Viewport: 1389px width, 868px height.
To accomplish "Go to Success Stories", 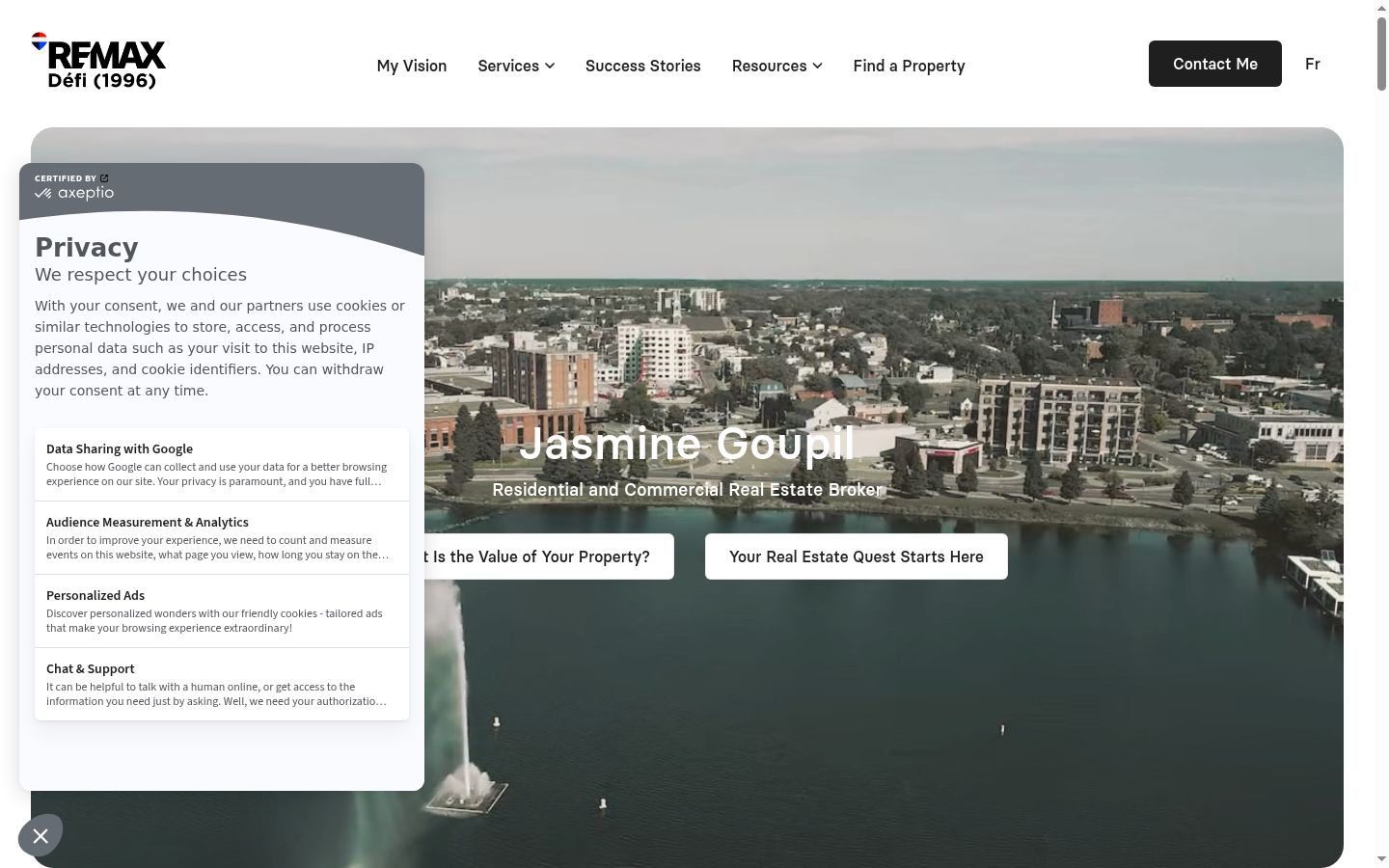I will tap(643, 66).
